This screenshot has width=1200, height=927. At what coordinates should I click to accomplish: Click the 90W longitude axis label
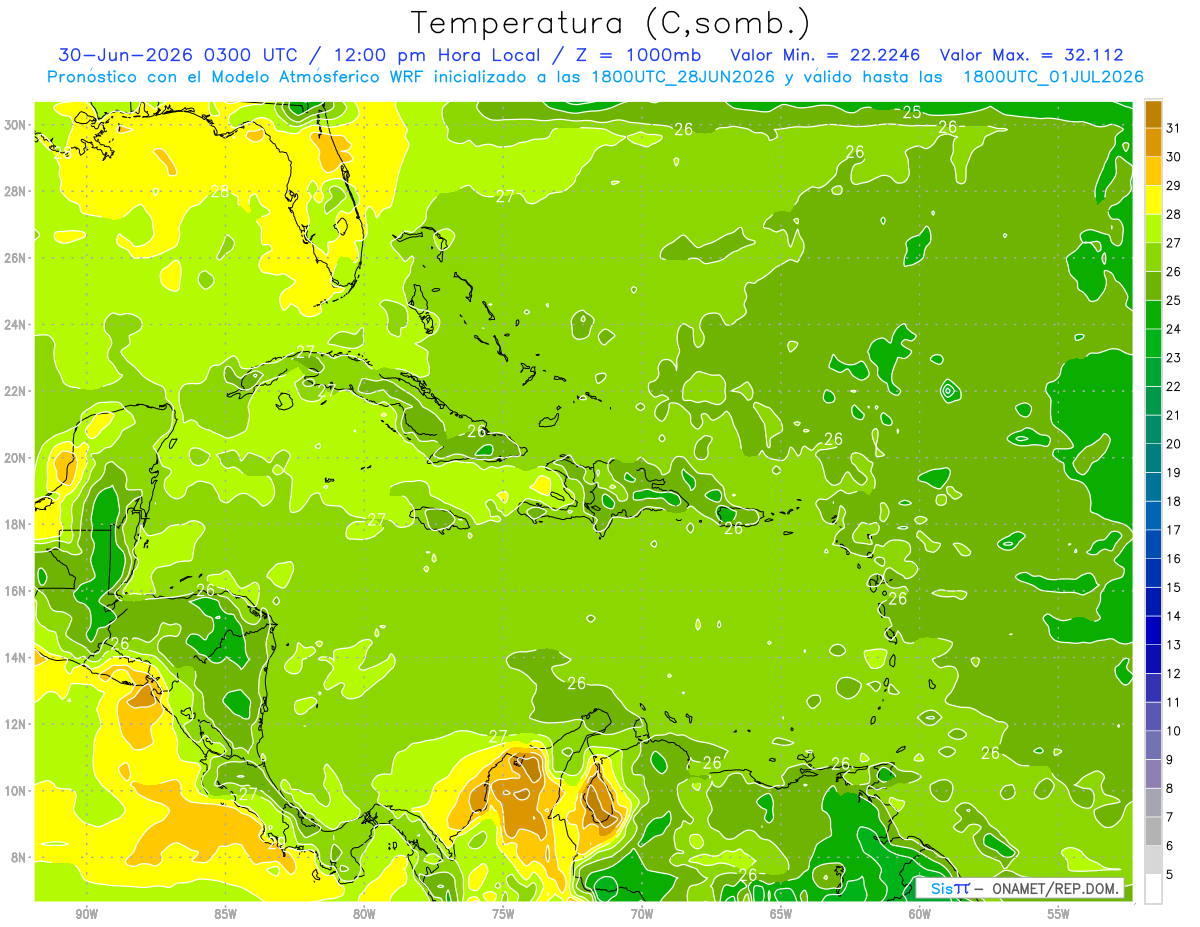pyautogui.click(x=87, y=914)
